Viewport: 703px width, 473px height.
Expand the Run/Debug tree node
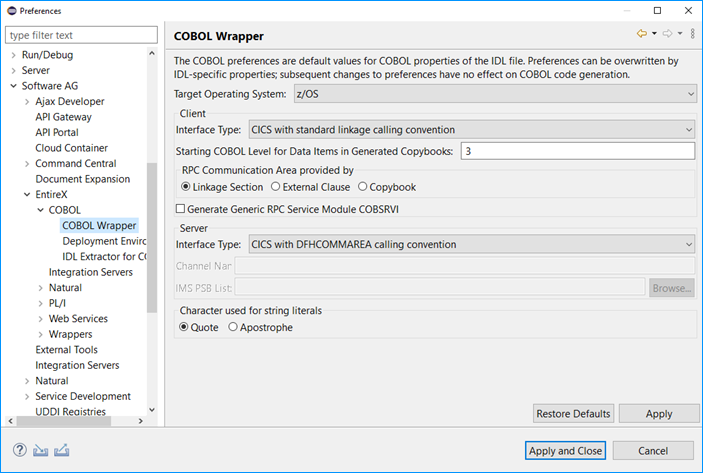click(x=13, y=55)
